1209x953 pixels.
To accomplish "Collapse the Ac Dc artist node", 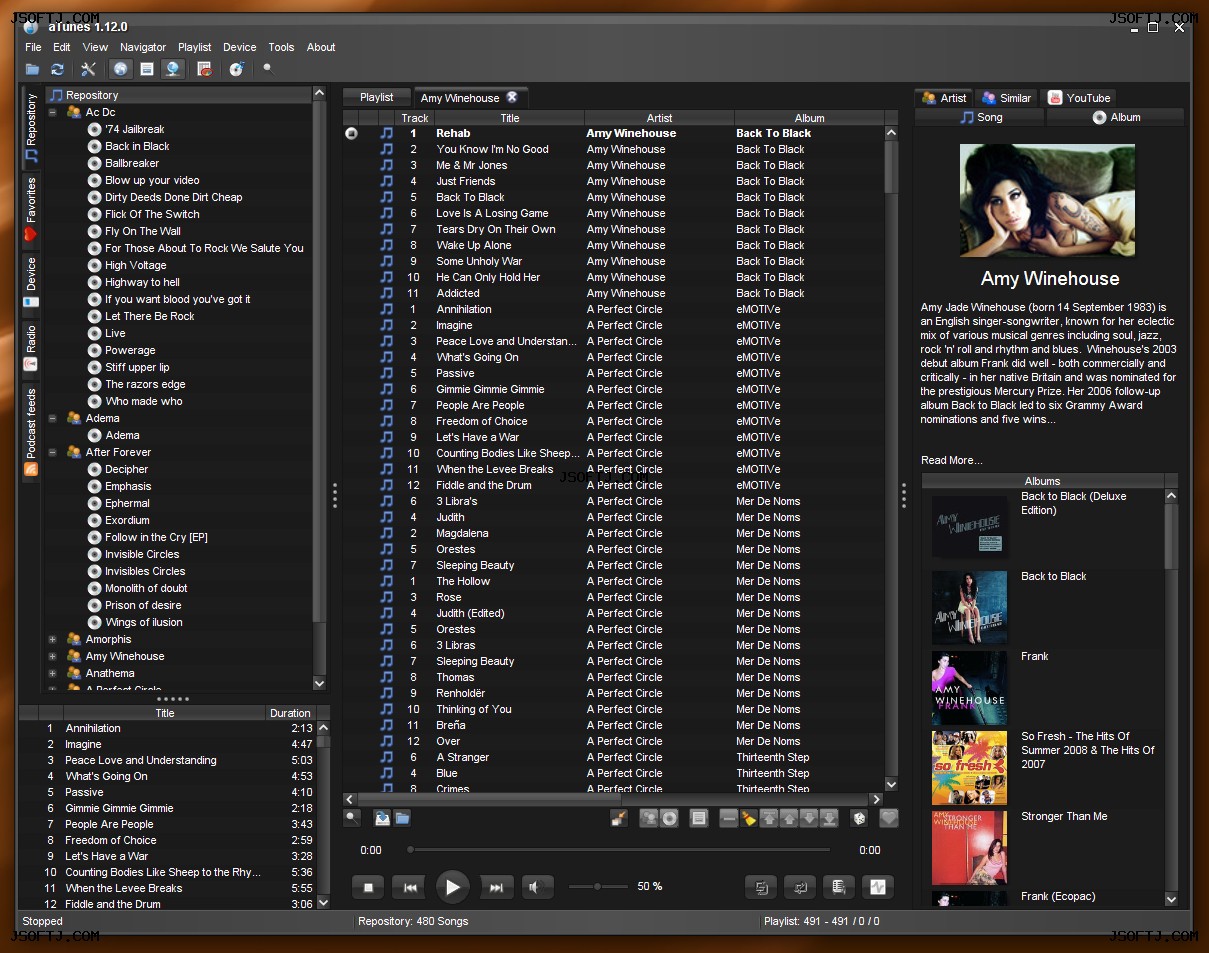I will pyautogui.click(x=52, y=112).
